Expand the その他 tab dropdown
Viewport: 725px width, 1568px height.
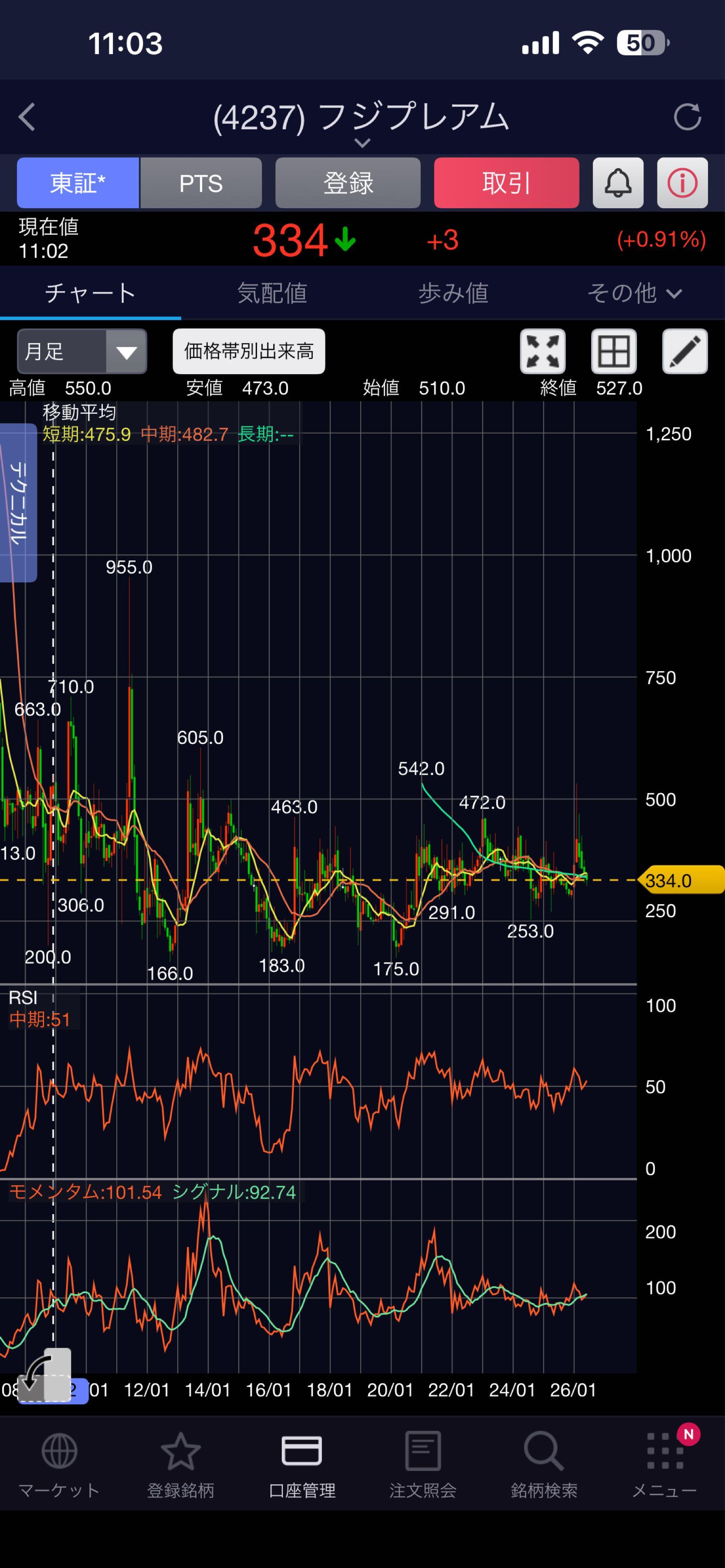[634, 294]
